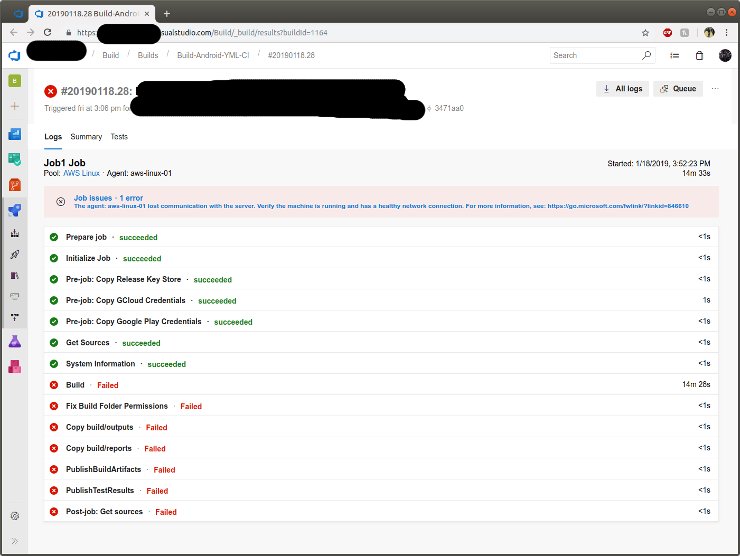
Task: Open the Azure DevOps home logo
Action: click(x=15, y=55)
